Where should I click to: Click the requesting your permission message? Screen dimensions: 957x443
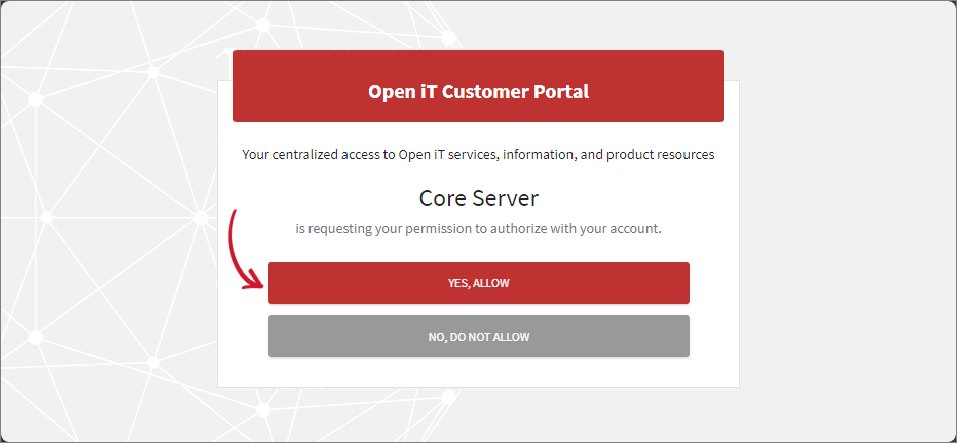coord(478,228)
